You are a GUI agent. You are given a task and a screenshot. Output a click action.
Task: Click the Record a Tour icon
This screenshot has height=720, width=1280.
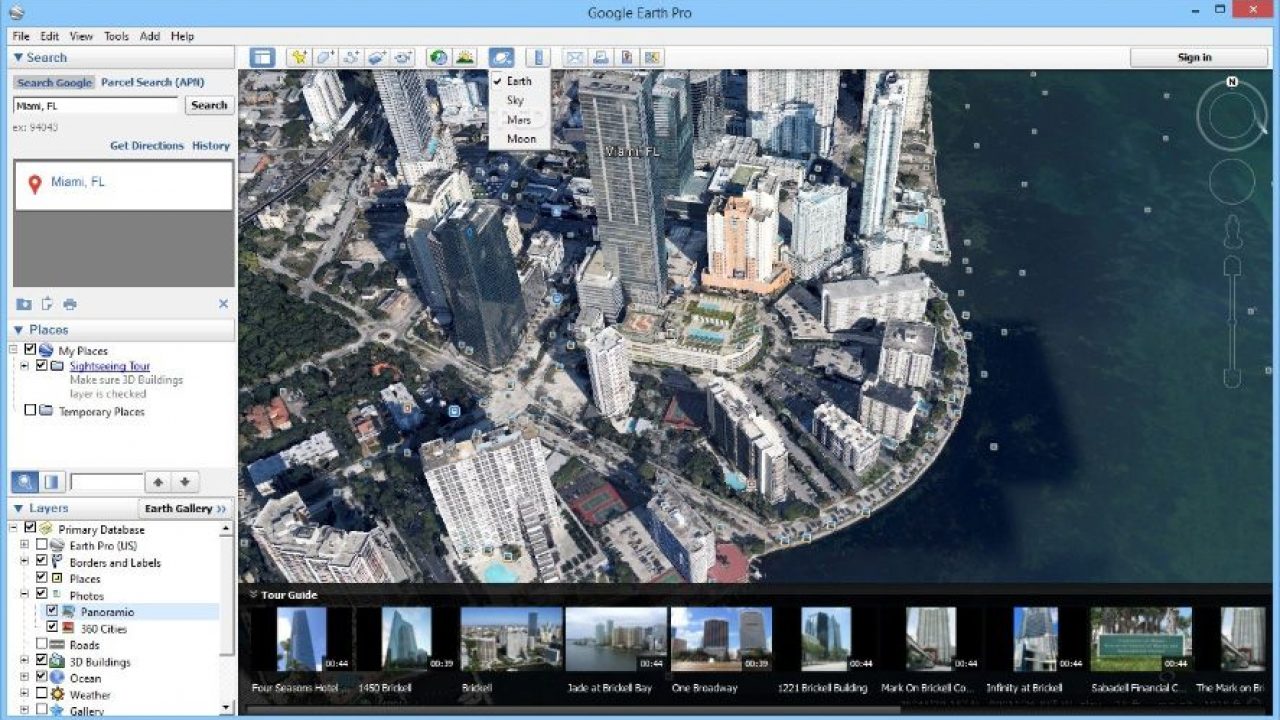tap(403, 57)
